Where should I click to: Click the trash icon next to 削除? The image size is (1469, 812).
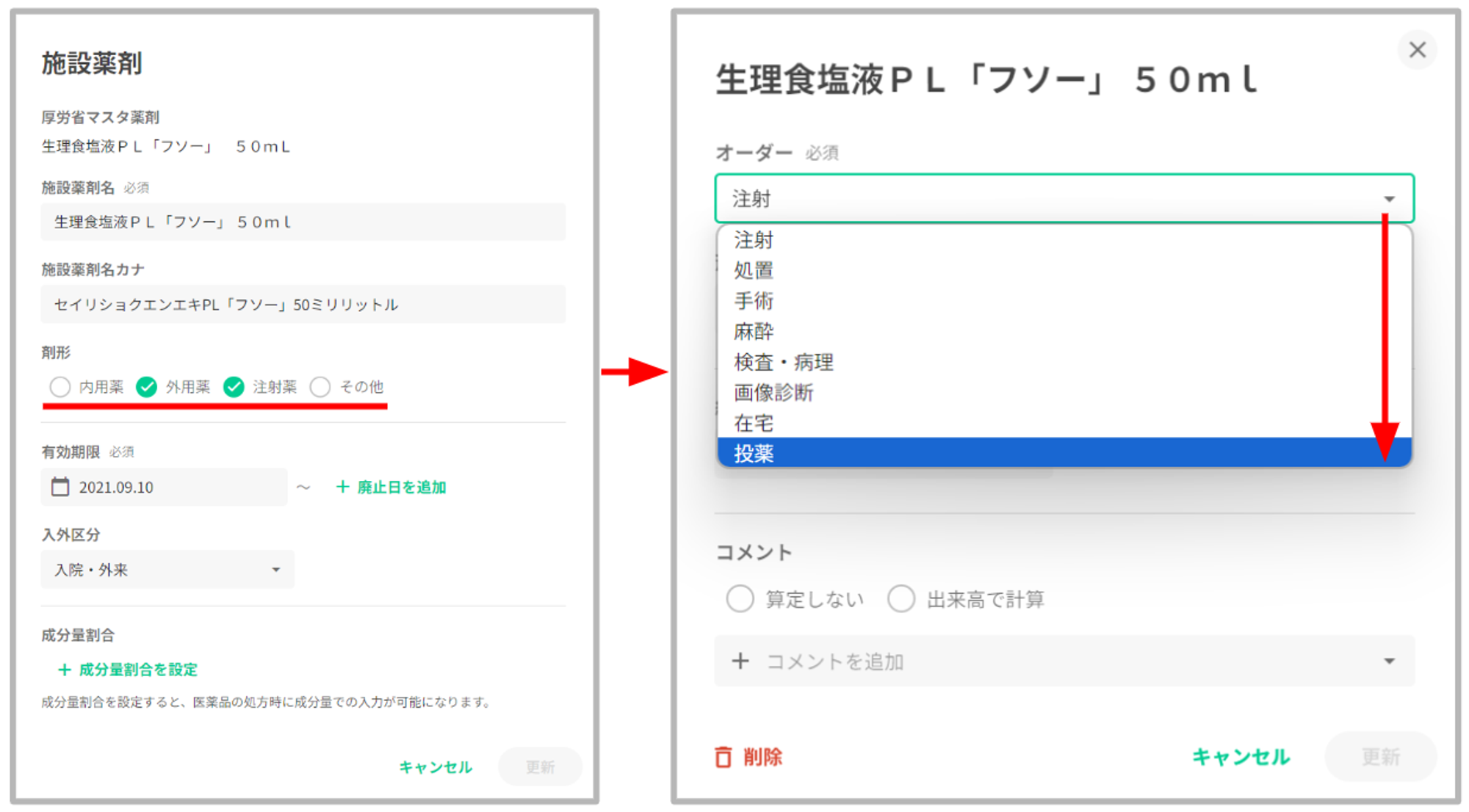(x=723, y=757)
